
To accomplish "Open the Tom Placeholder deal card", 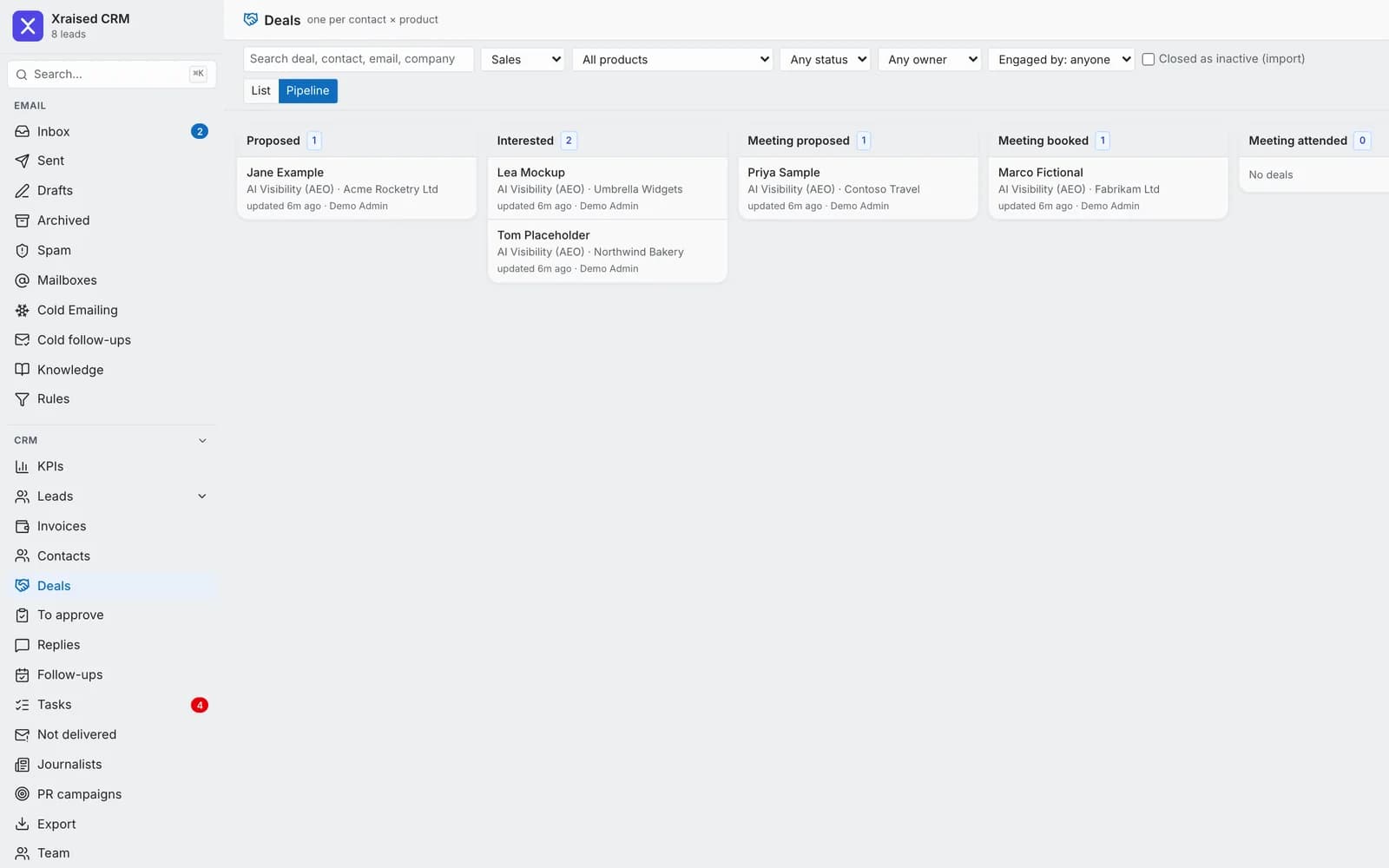I will (608, 251).
